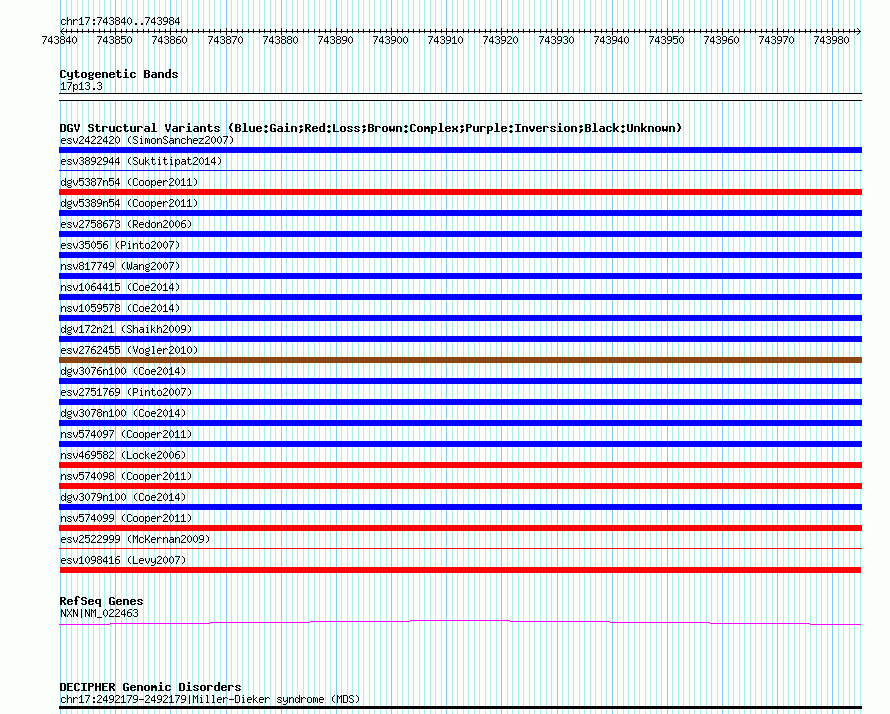Viewport: 890px width, 714px height.
Task: Select ruler position 743970
Action: coord(776,40)
